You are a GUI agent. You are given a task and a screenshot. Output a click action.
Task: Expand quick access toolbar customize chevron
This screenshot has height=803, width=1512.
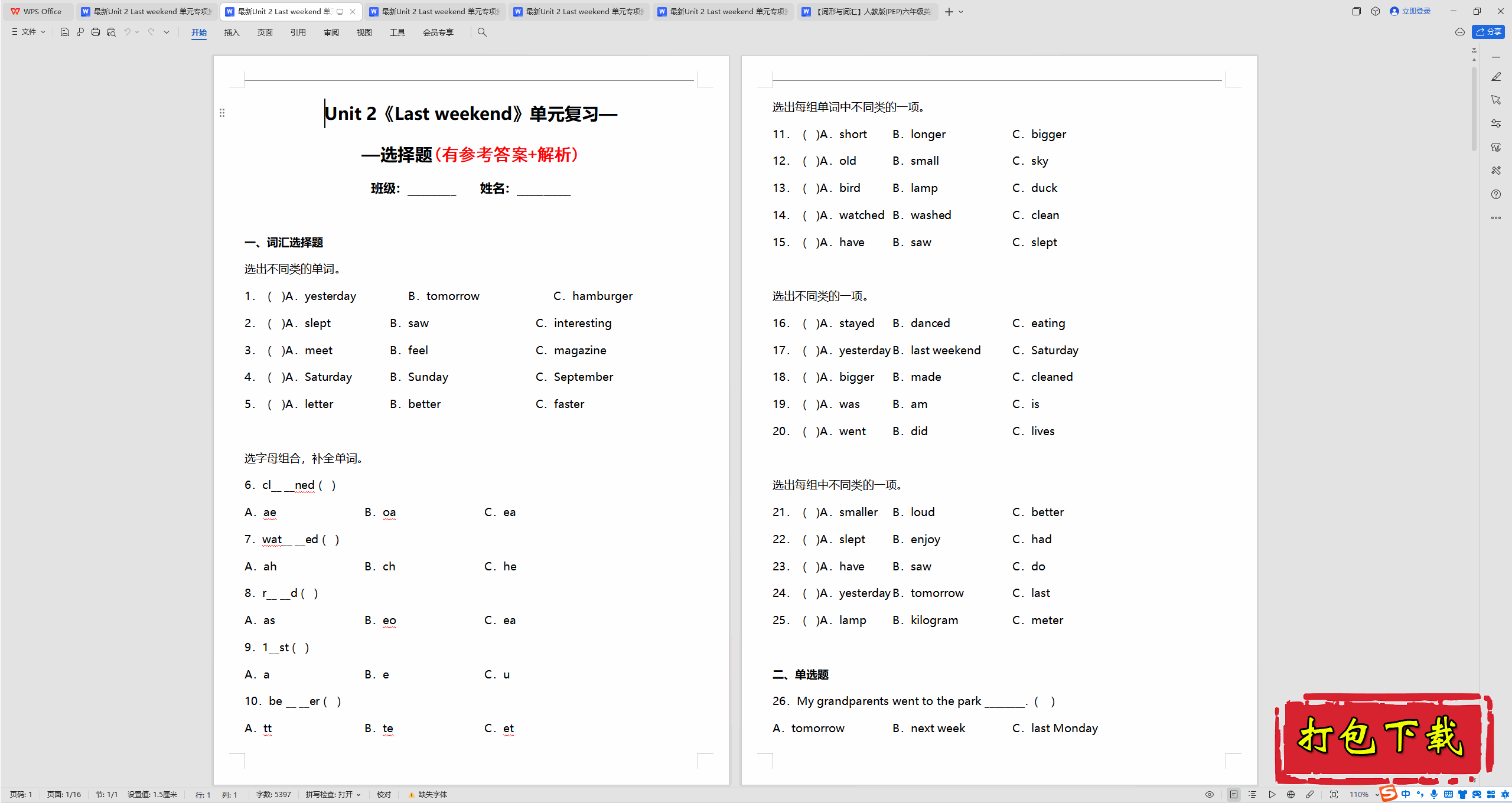pyautogui.click(x=167, y=32)
